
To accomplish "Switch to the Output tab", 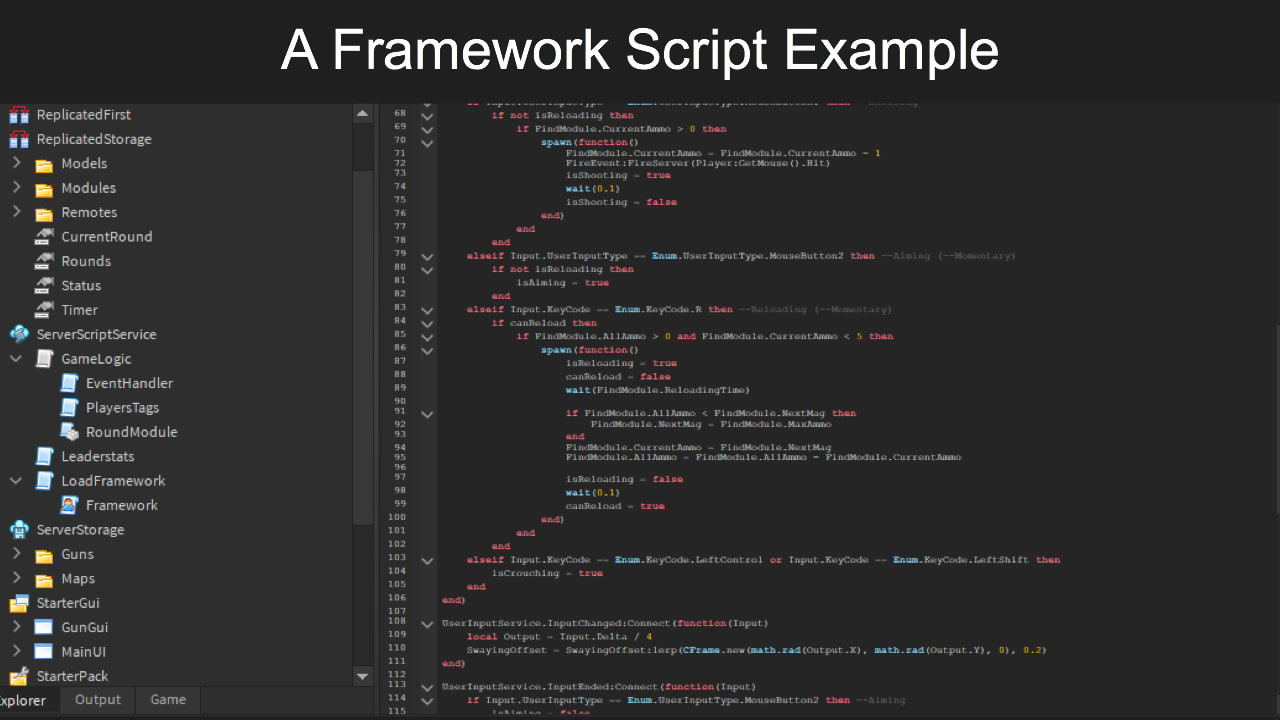I will pyautogui.click(x=98, y=700).
